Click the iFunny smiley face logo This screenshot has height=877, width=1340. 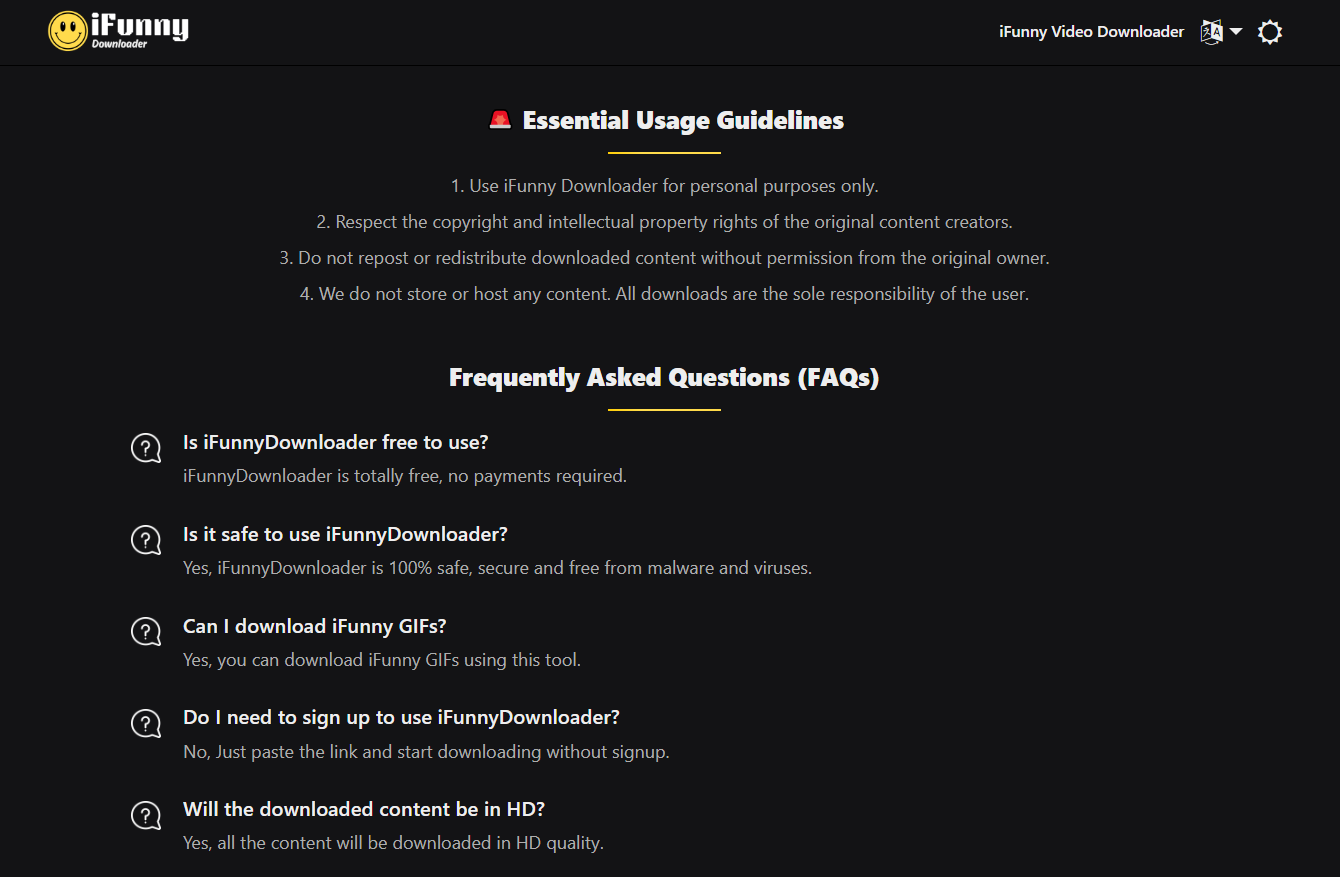click(68, 31)
